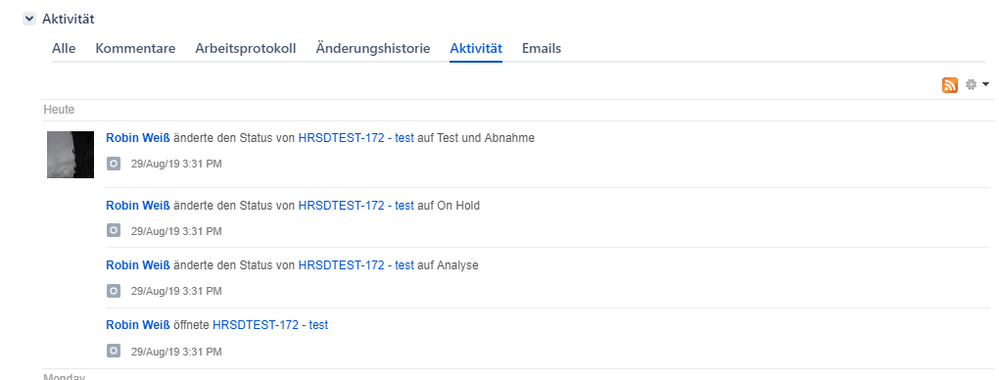Open the RSS feed icon
The width and height of the screenshot is (999, 380).
point(949,85)
